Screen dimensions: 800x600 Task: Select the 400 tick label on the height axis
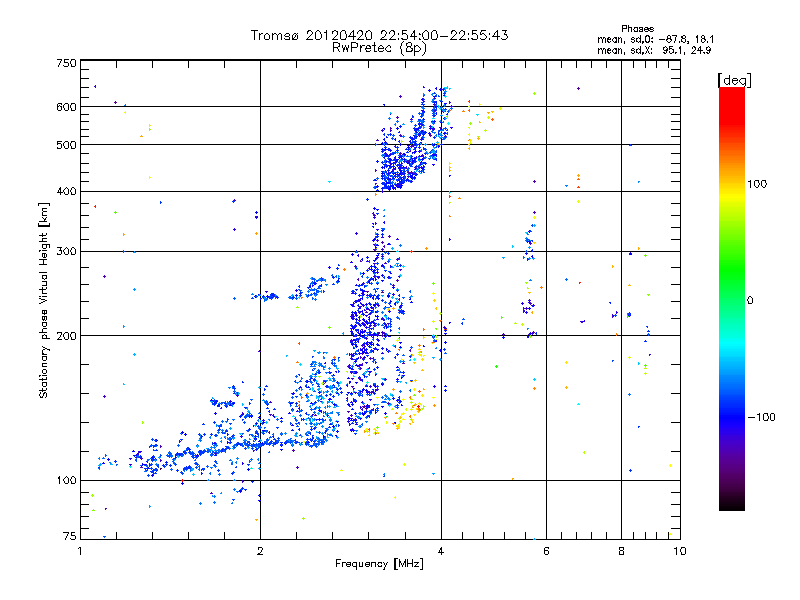pyautogui.click(x=66, y=191)
